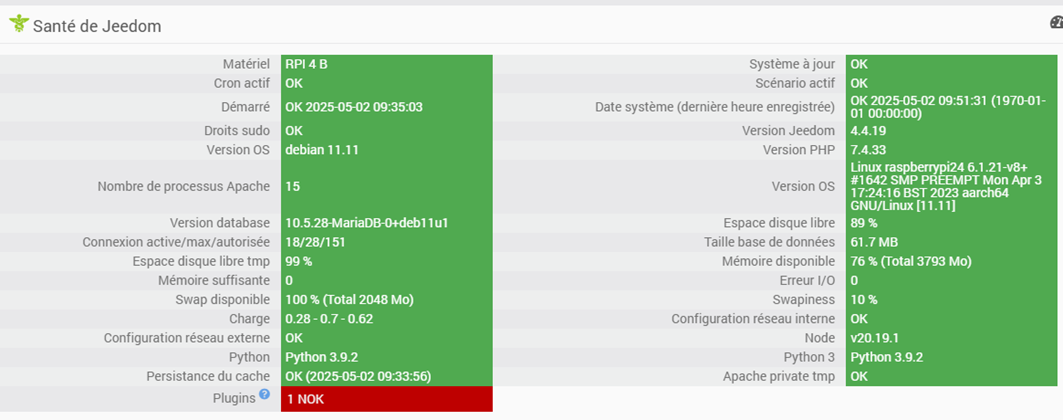Click the Nombre de processus Apache label
1063x420 pixels.
(x=184, y=186)
